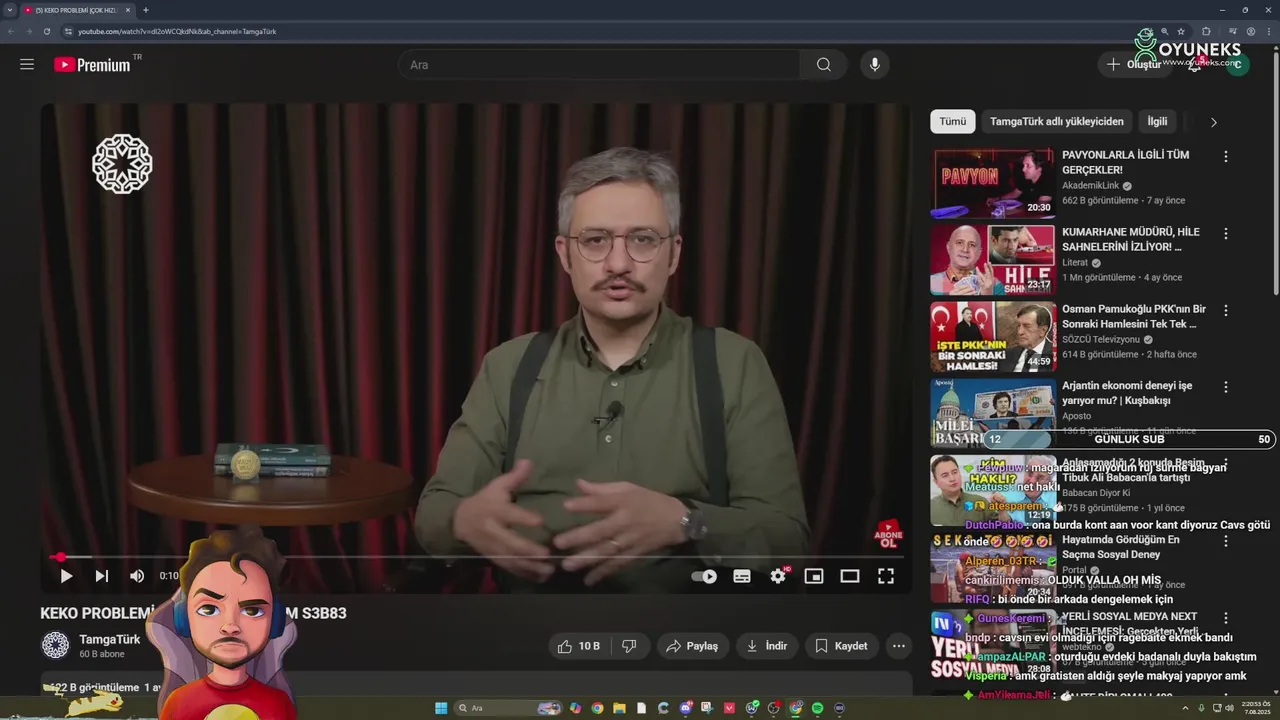Viewport: 1280px width, 720px height.
Task: Select the Tümü filter chip
Action: tap(953, 121)
